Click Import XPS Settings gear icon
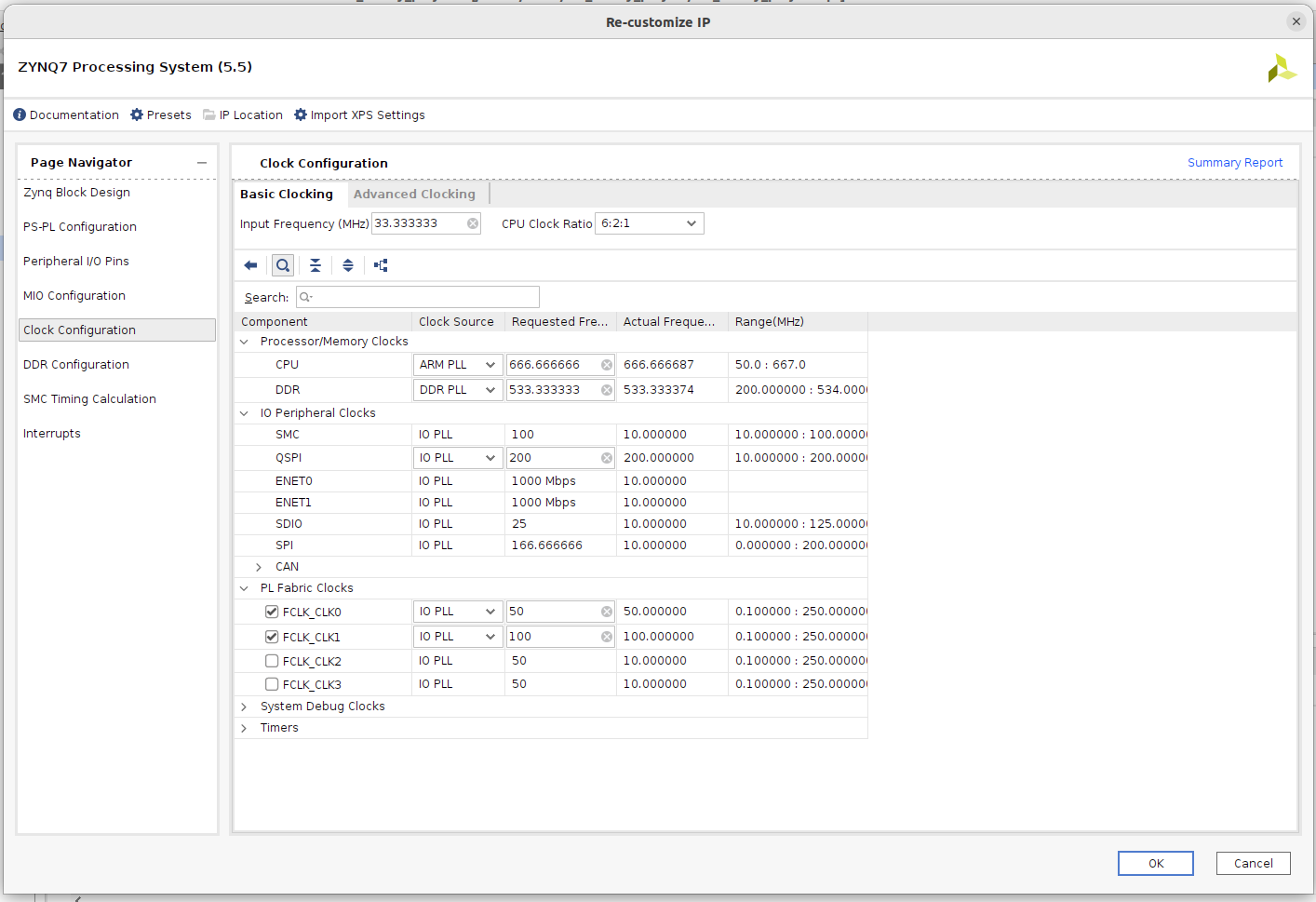The image size is (1316, 902). [x=301, y=114]
